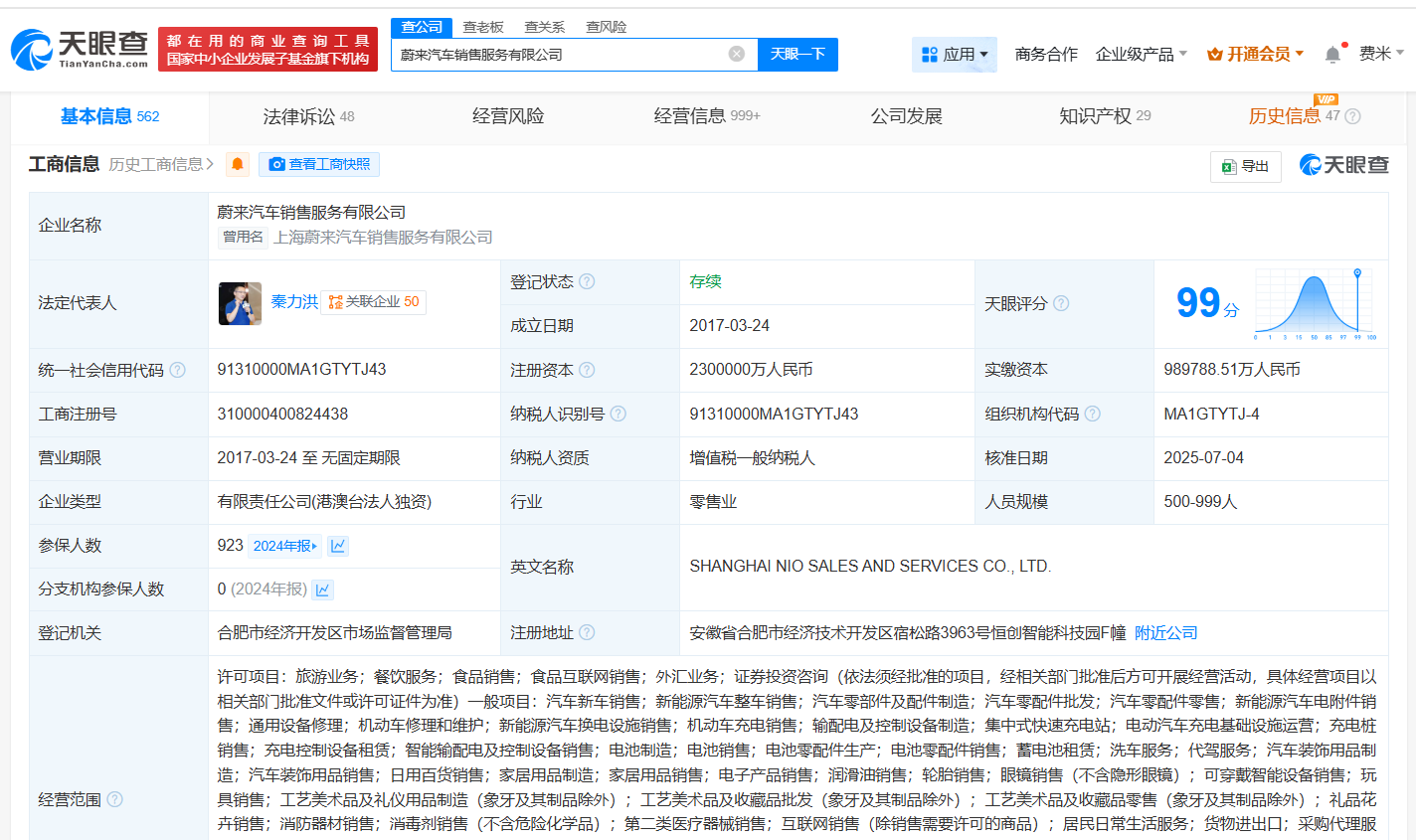Open legal representative 秦力洪 photo
Screen dimensions: 1416x840
(240, 303)
